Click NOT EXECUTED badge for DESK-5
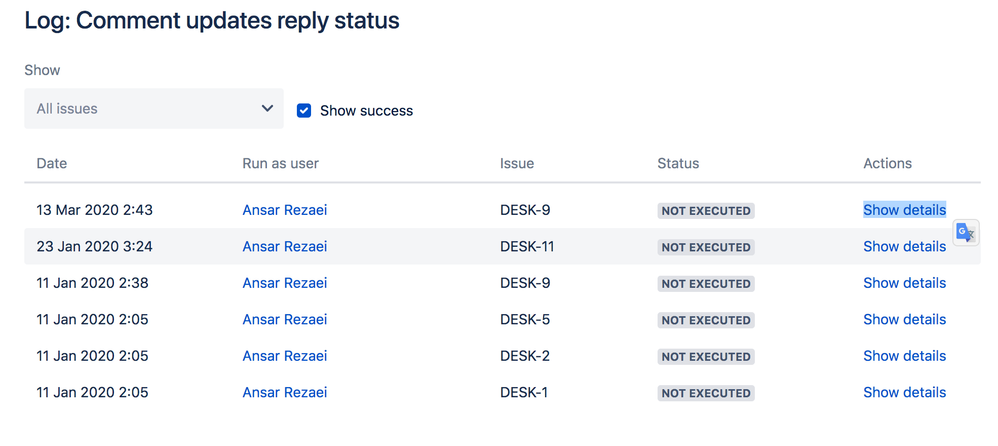This screenshot has height=446, width=998. pos(705,320)
